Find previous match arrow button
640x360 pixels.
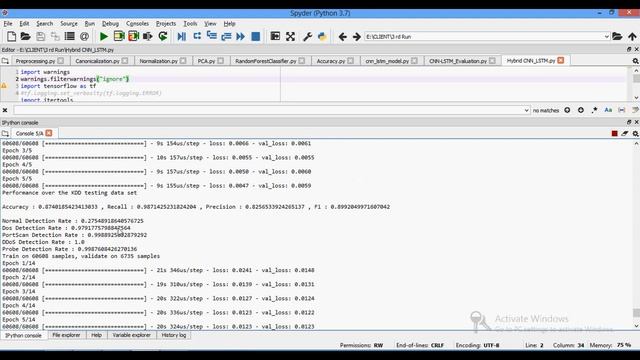(x=567, y=110)
